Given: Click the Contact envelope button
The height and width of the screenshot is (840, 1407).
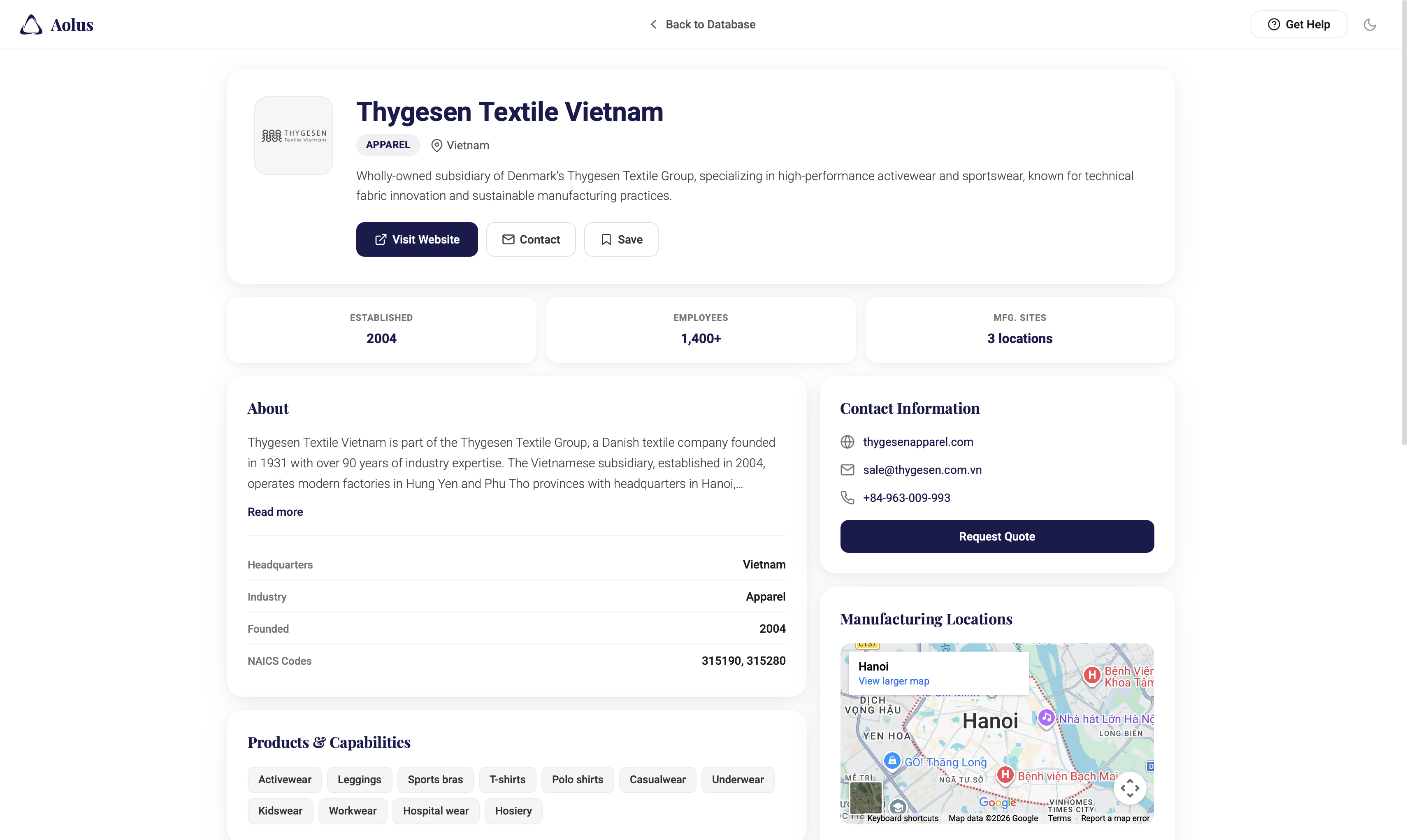Looking at the screenshot, I should click(x=530, y=239).
